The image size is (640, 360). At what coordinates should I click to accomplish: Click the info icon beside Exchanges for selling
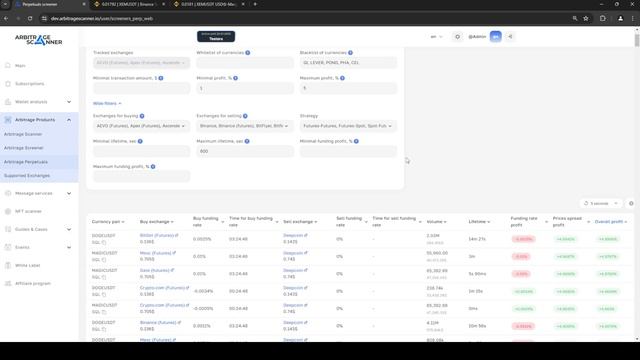tap(245, 116)
